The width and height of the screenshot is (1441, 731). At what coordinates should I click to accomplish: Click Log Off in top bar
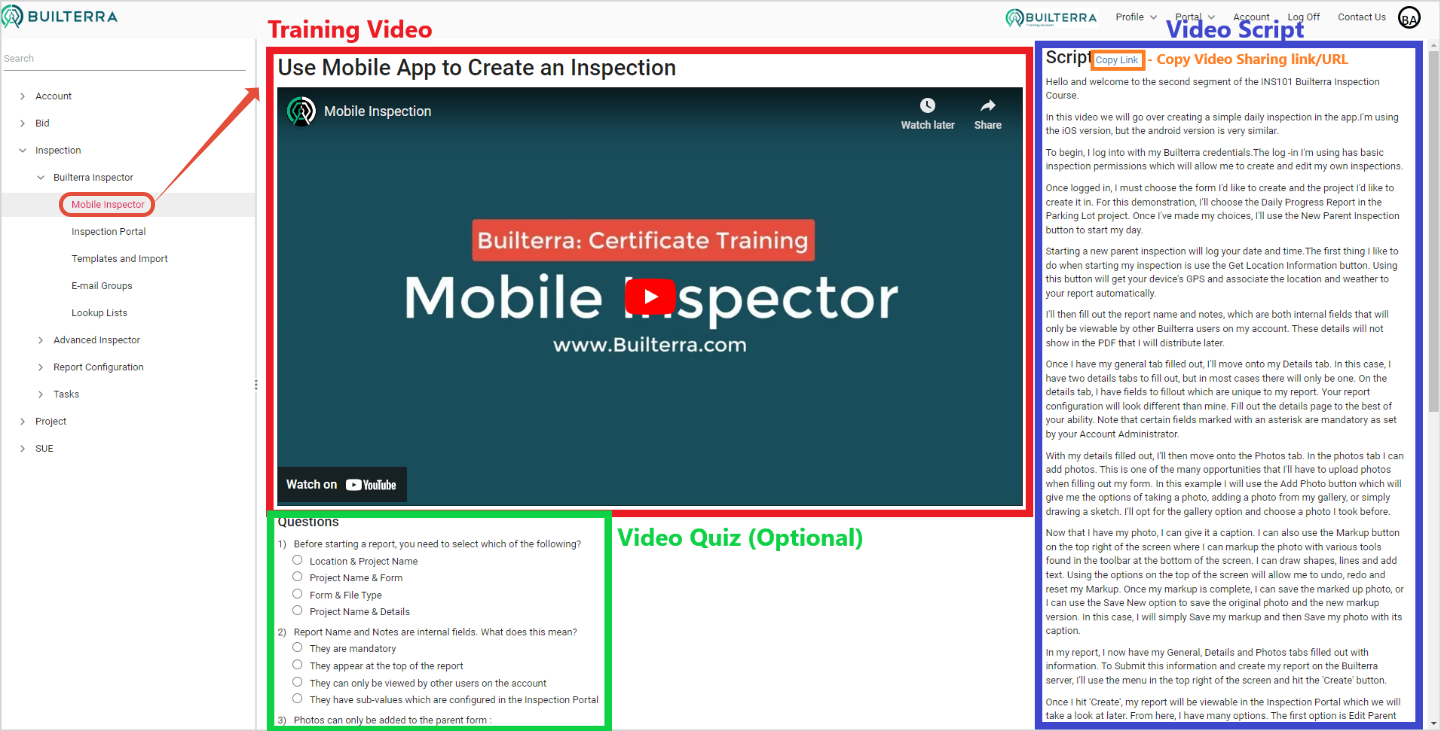[x=1303, y=17]
